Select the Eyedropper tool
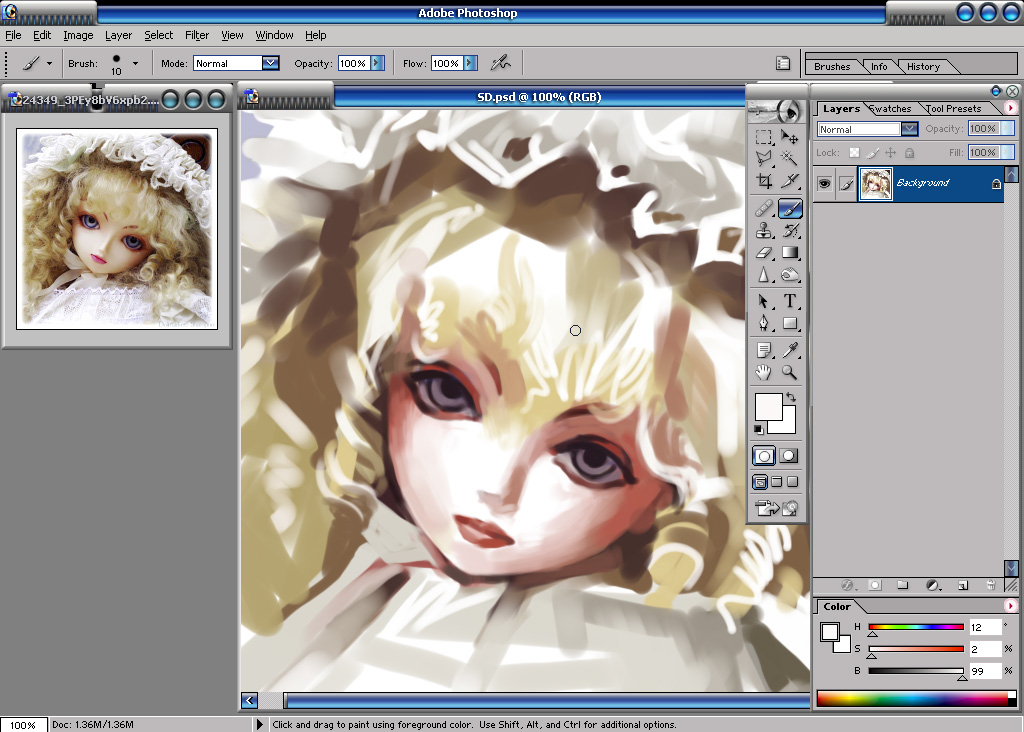Image resolution: width=1024 pixels, height=732 pixels. coord(790,351)
